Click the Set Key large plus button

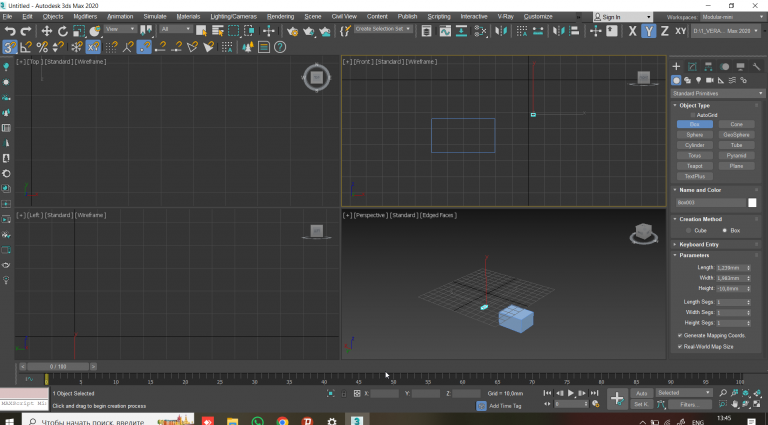tap(617, 399)
